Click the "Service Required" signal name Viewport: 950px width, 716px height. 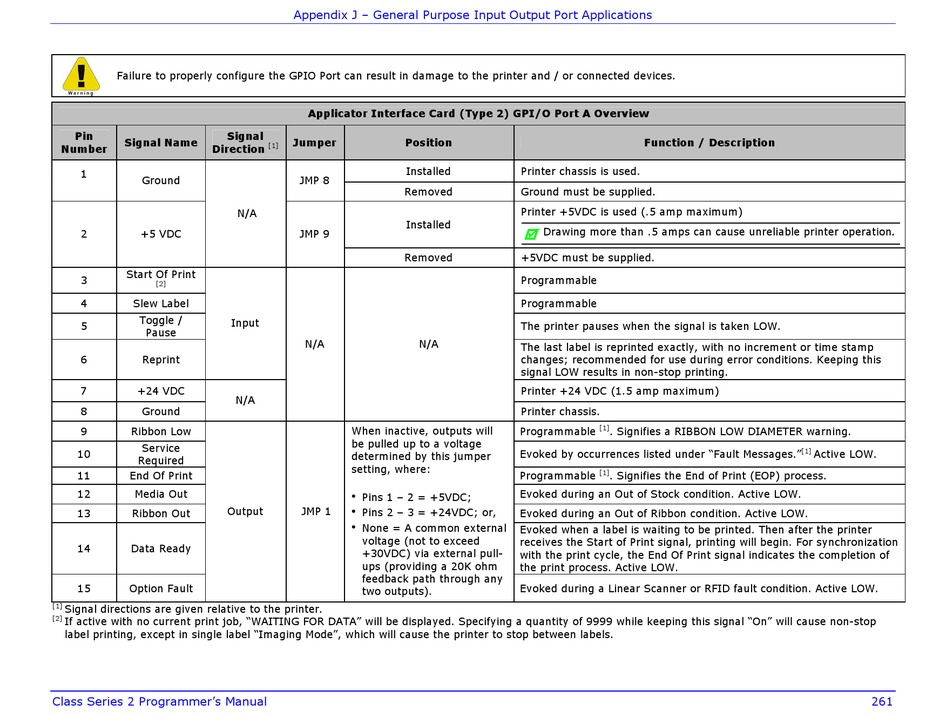161,454
